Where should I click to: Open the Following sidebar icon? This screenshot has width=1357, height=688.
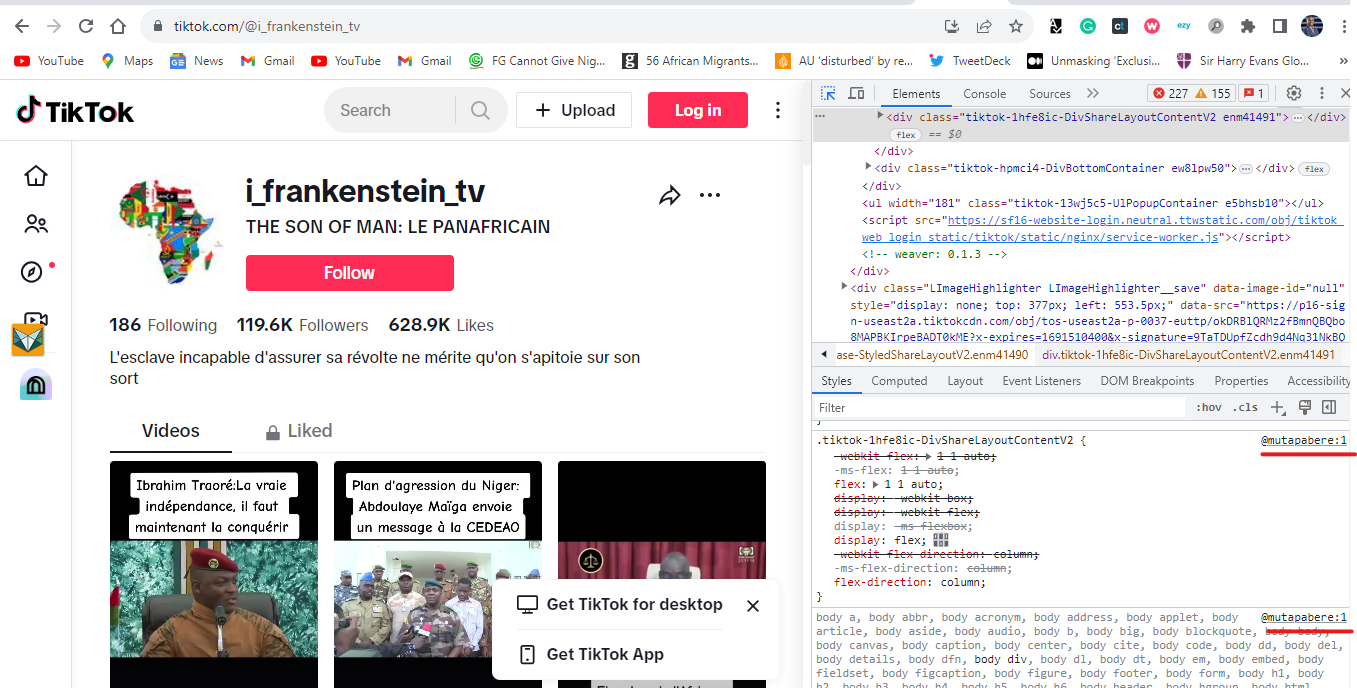pos(36,224)
